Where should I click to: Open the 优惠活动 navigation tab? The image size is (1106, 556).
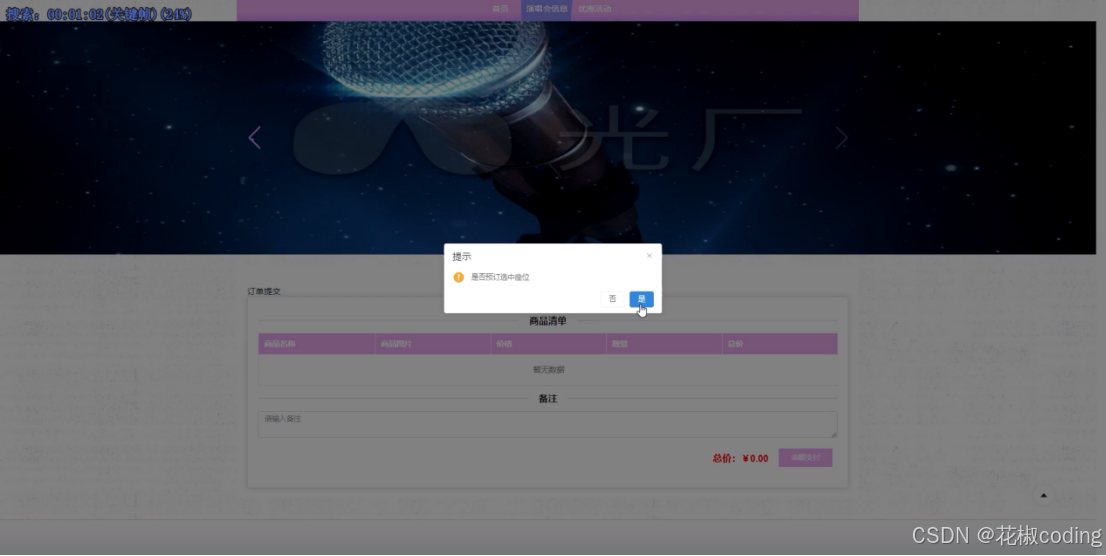[595, 9]
